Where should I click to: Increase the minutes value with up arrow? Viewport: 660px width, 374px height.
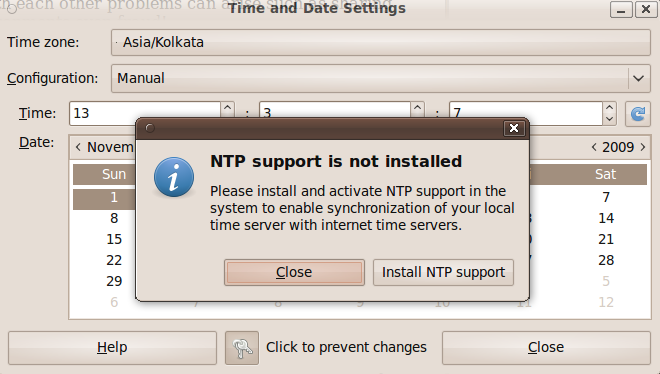(417, 107)
